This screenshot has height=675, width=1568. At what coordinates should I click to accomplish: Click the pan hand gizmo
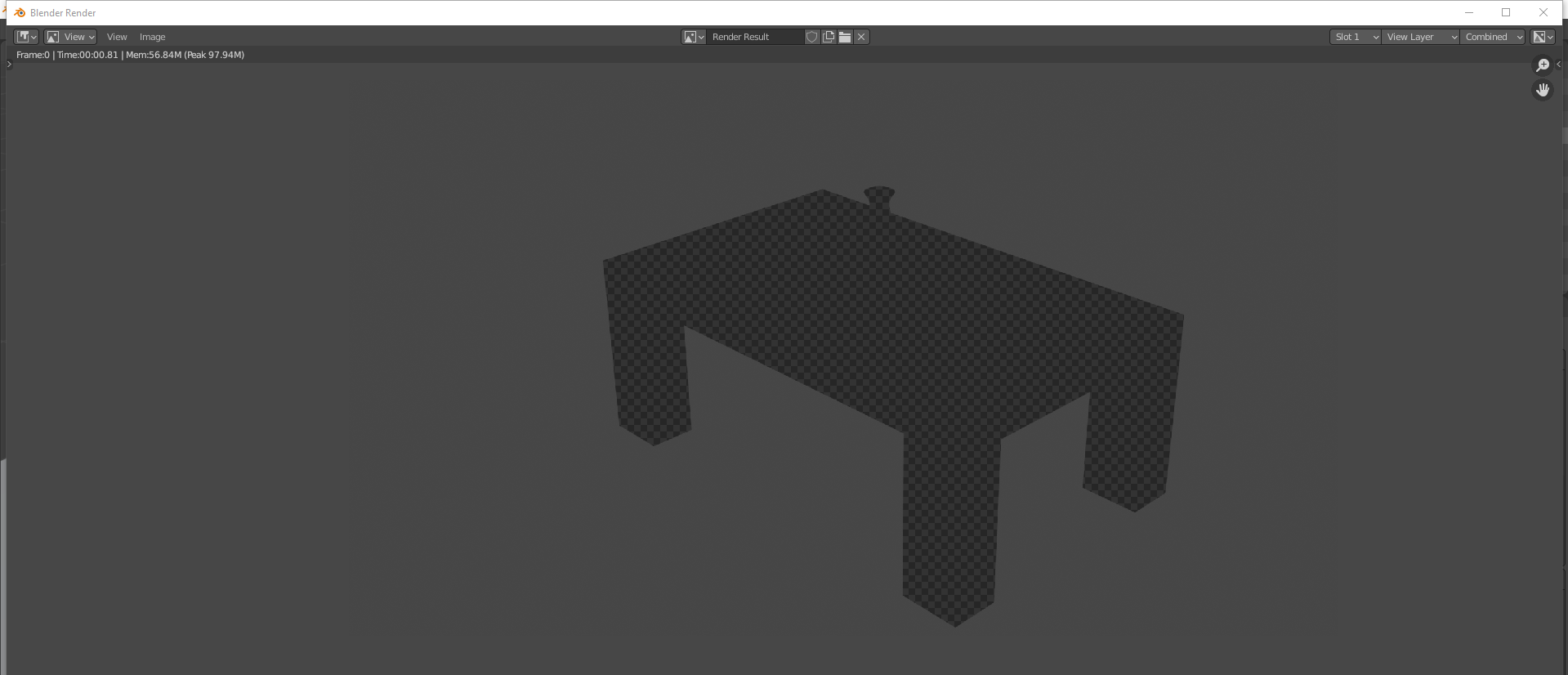[x=1543, y=90]
